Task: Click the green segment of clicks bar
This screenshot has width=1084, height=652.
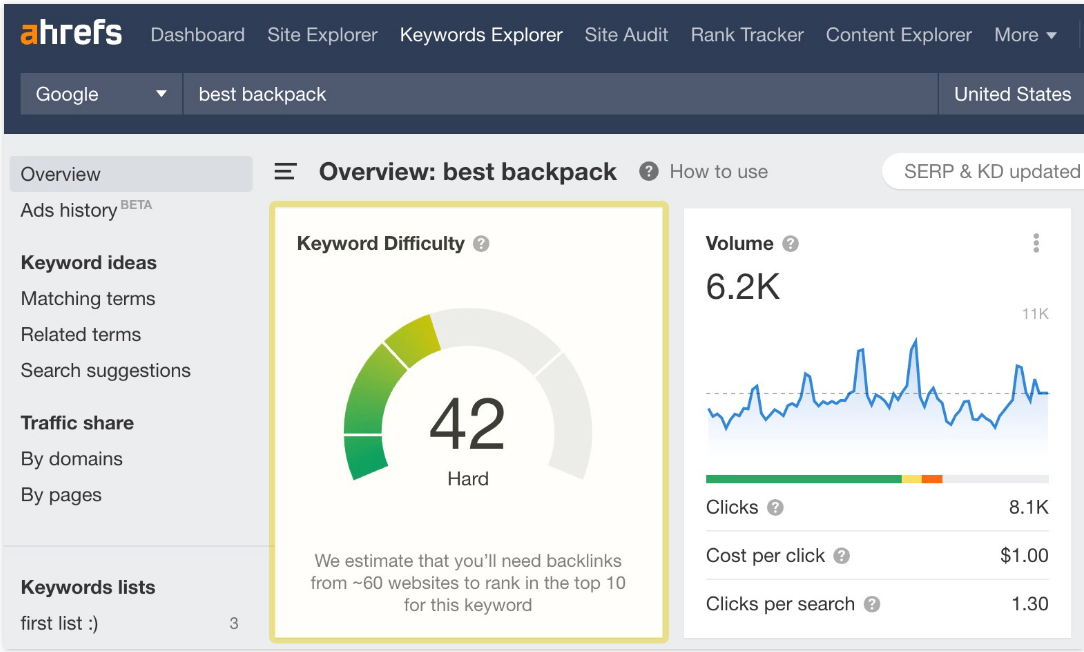Action: pos(803,479)
